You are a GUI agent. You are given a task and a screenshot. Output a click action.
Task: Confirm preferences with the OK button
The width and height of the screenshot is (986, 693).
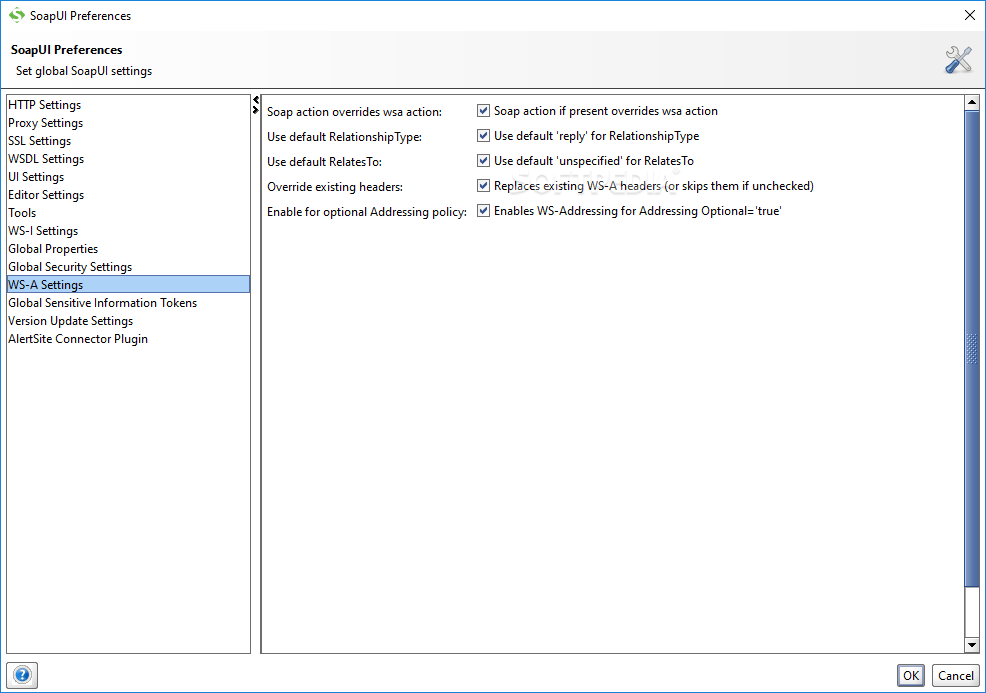point(911,676)
